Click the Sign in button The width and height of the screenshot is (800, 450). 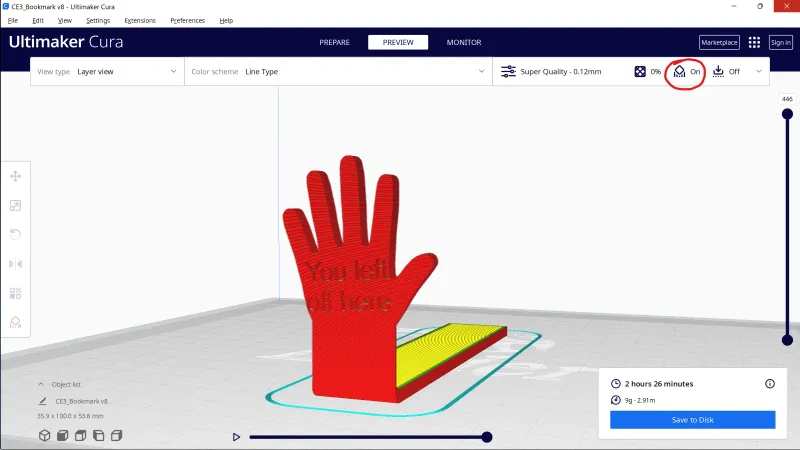781,42
